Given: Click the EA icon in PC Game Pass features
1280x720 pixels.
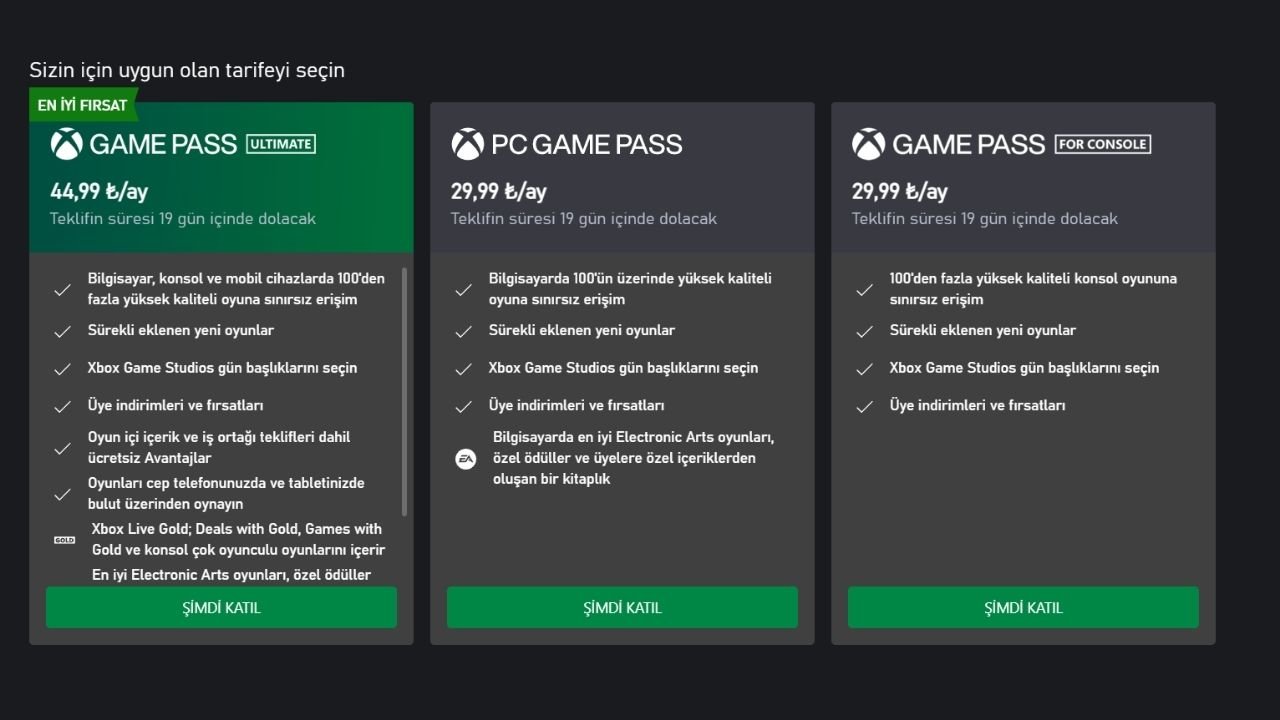Looking at the screenshot, I should pos(466,459).
